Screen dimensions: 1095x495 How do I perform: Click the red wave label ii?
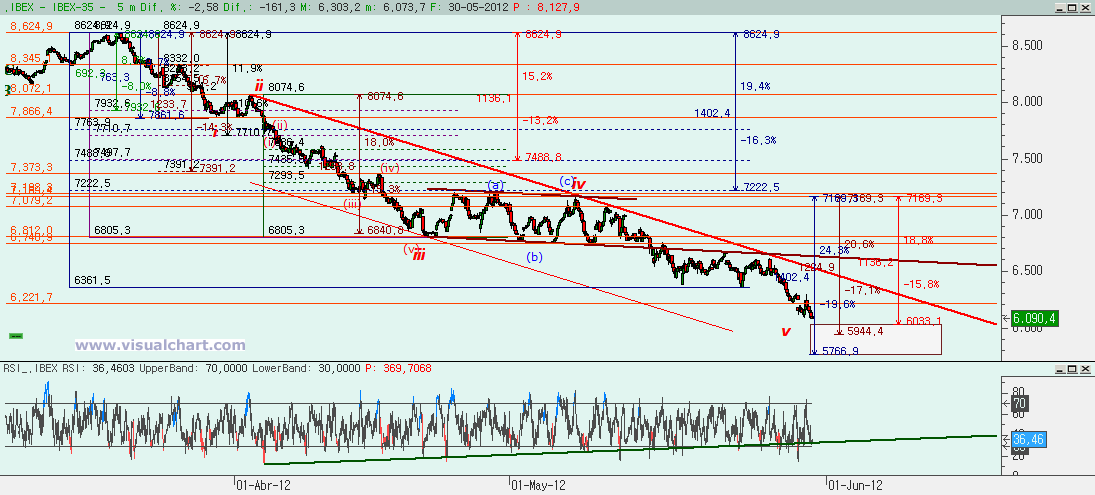pos(258,86)
